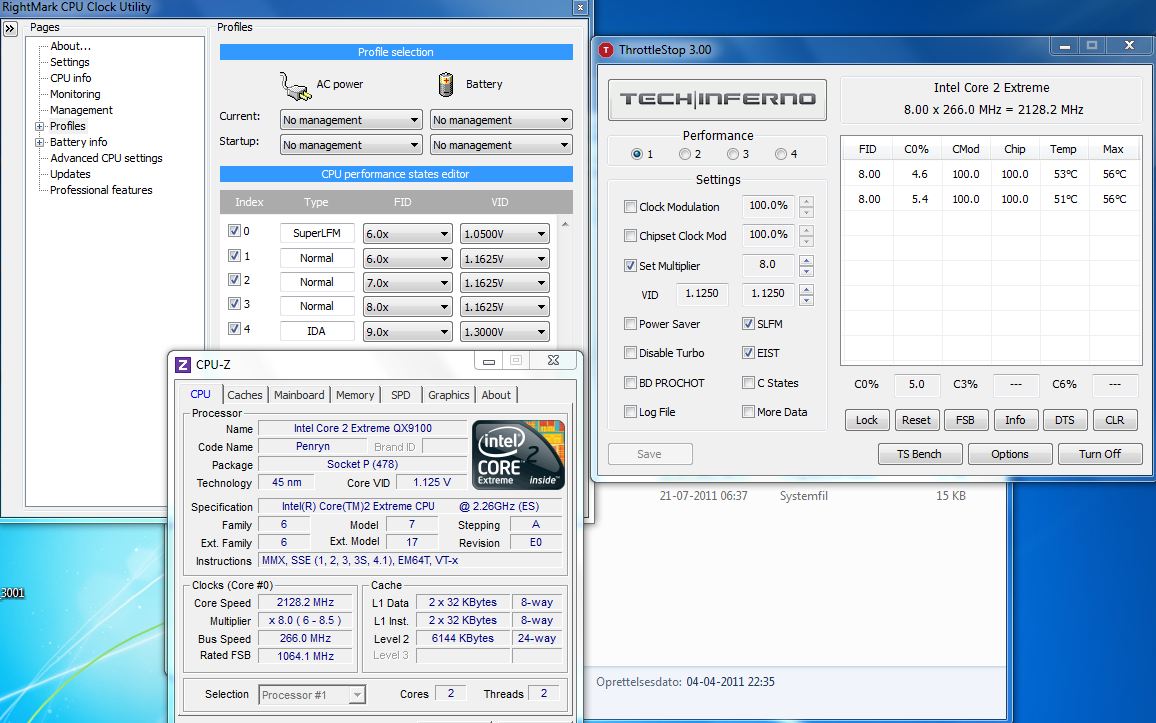Uncheck performance state index 0

[x=234, y=231]
